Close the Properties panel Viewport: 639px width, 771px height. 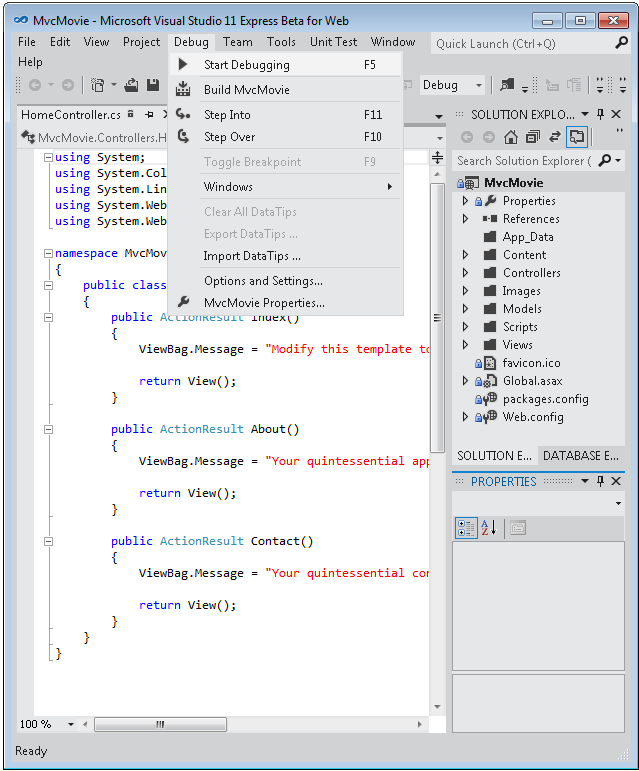[616, 481]
